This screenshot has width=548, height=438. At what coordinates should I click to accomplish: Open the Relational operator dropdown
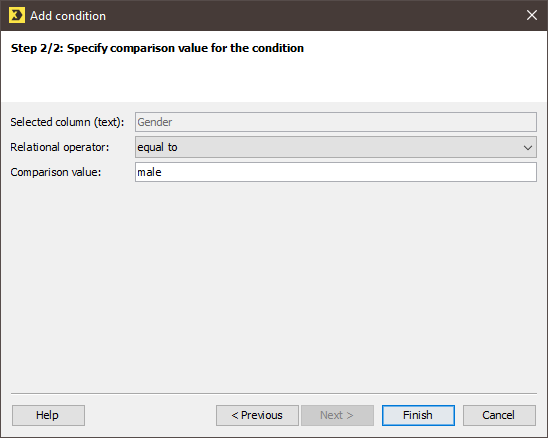[336, 147]
